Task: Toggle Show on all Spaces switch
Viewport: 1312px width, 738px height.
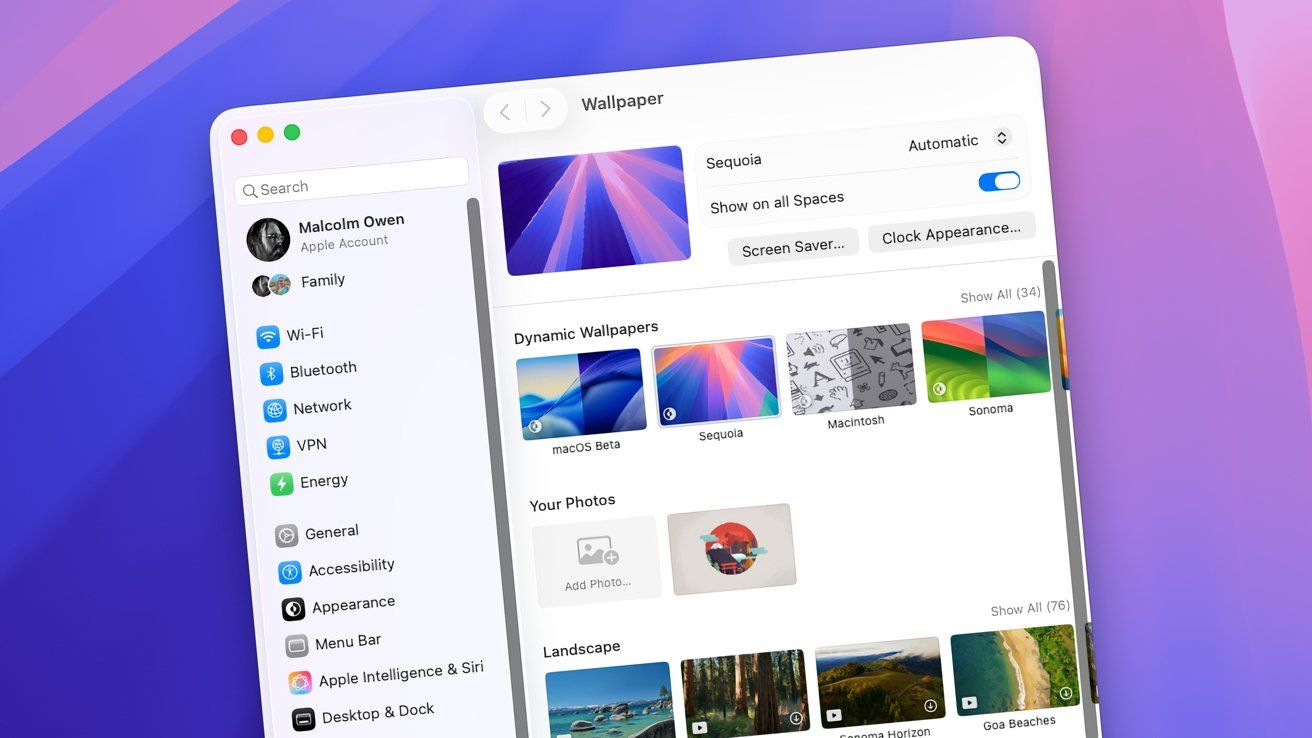Action: click(x=998, y=182)
